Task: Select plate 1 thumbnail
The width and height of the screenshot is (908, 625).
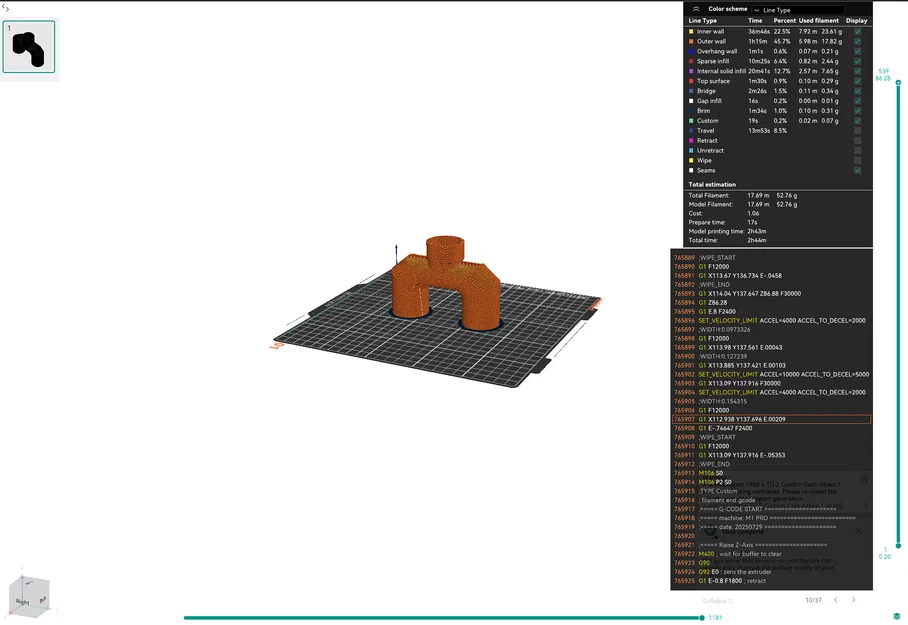Action: [x=29, y=47]
